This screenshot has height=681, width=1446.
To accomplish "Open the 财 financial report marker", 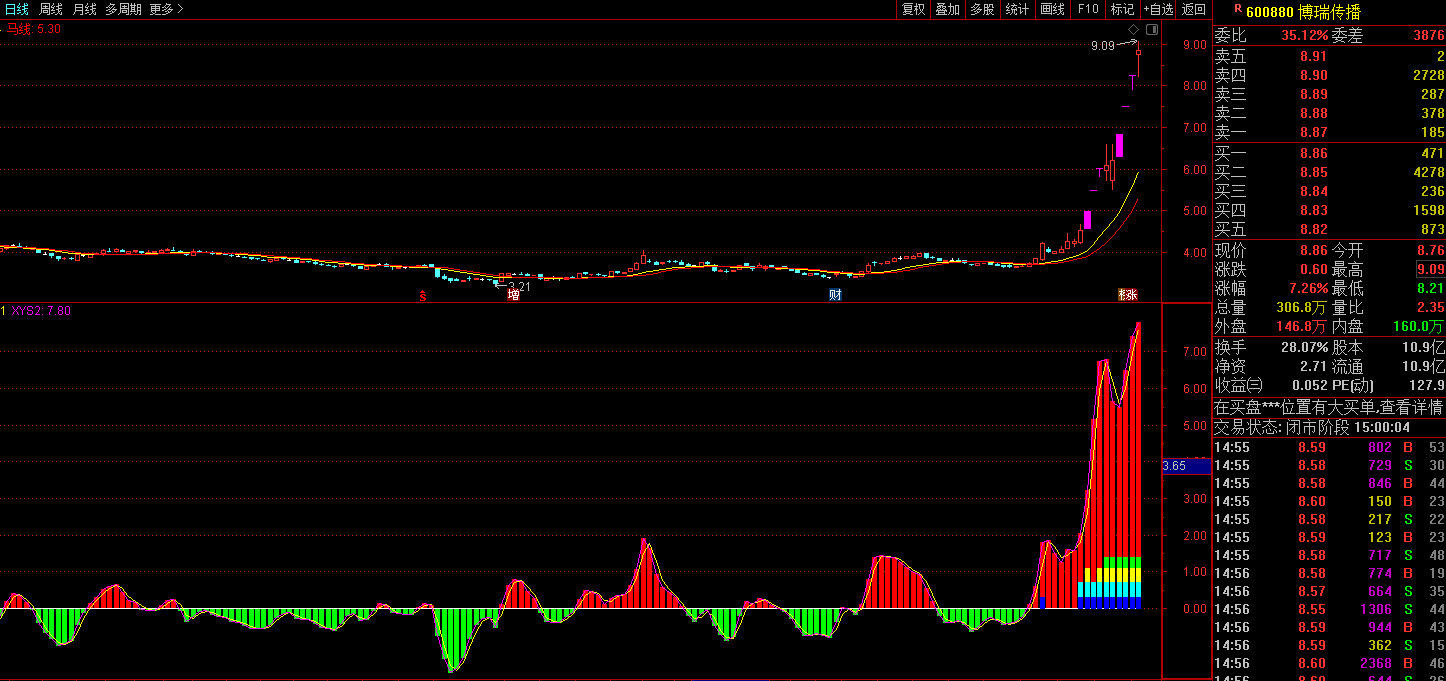I will coord(835,294).
